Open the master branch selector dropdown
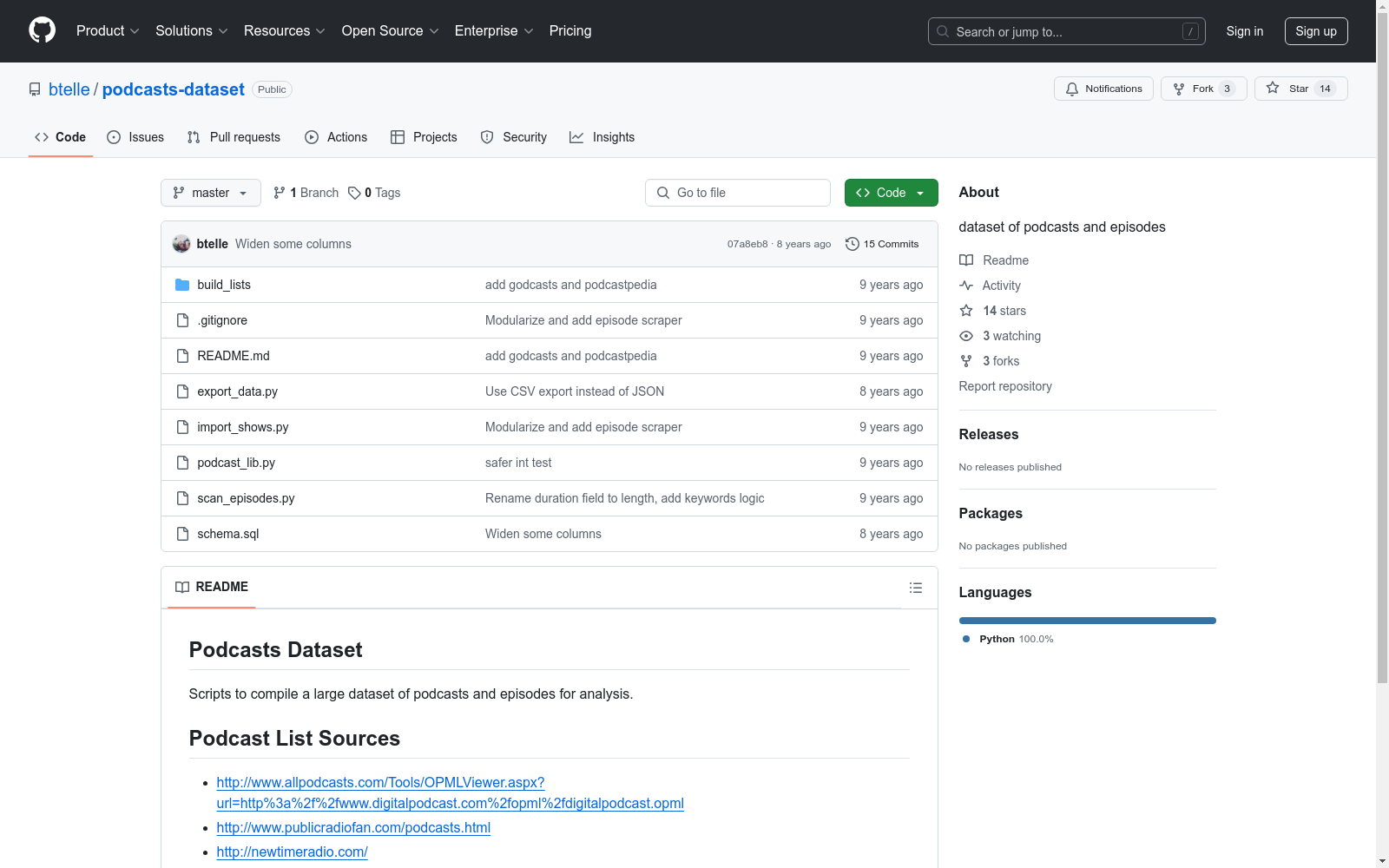1389x868 pixels. pos(211,193)
